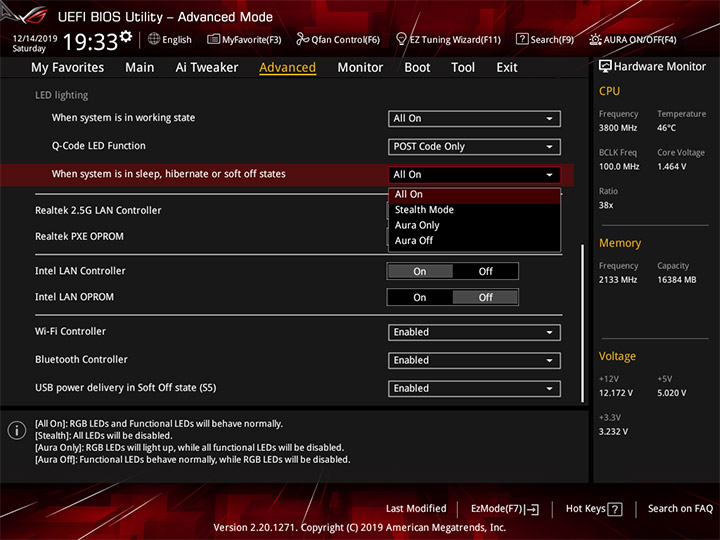Click the info circle icon
This screenshot has height=540, width=720.
coord(17,430)
